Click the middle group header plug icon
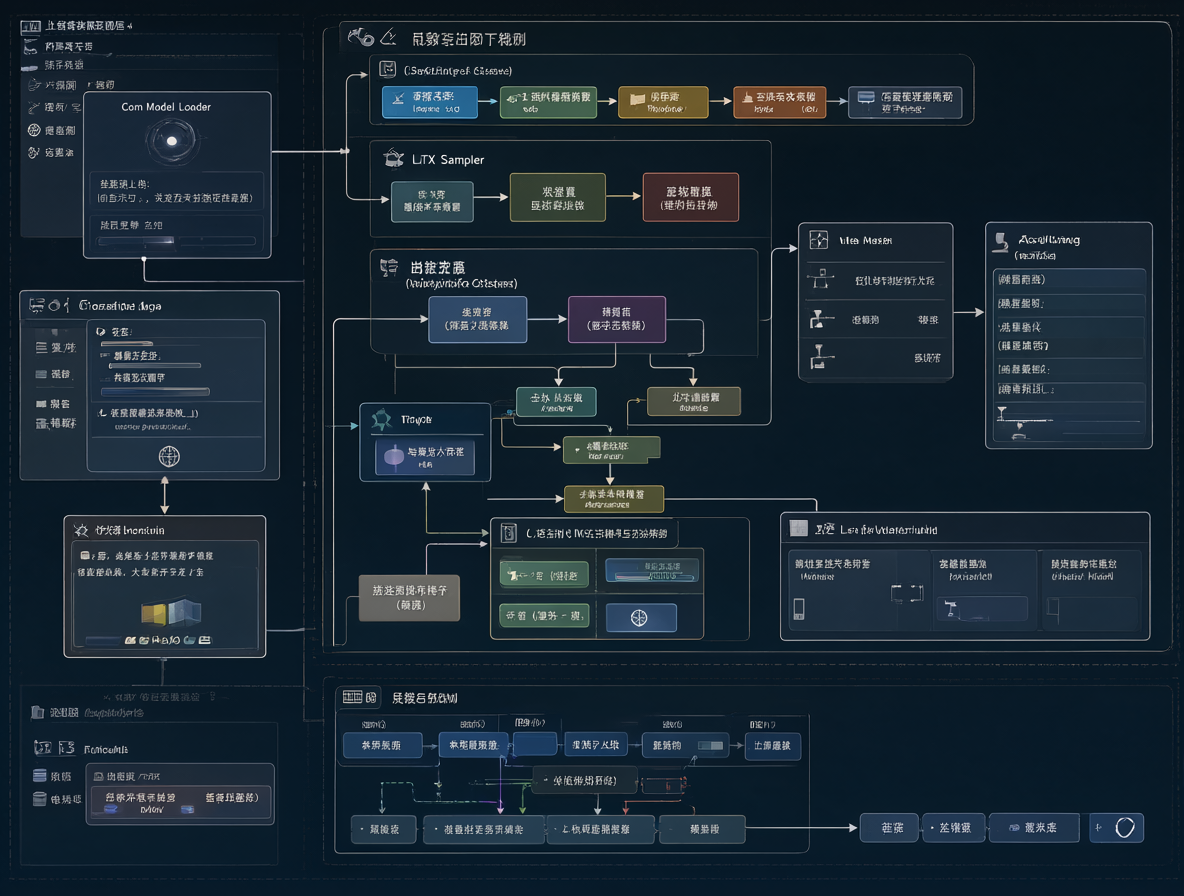The height and width of the screenshot is (896, 1184). click(x=389, y=267)
